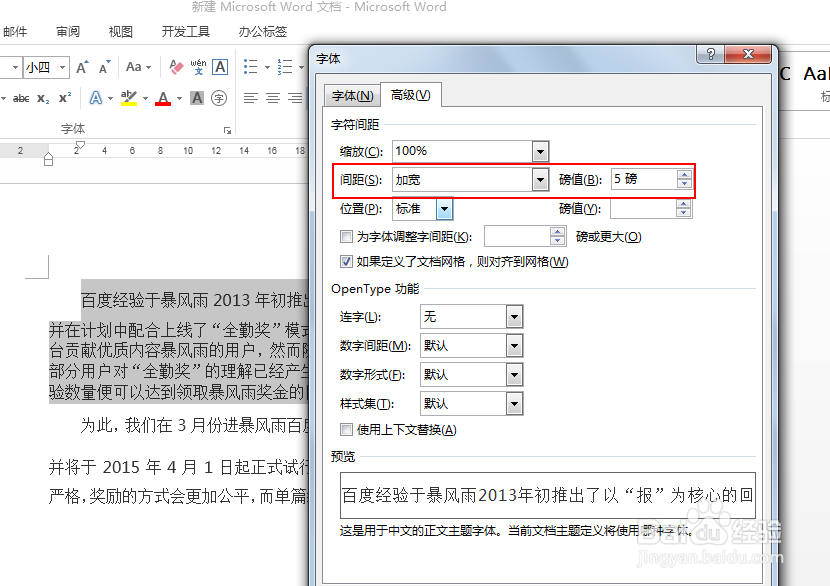Click the document line starting 并将于 2015 年 4 月
The image size is (830, 586).
pos(179,467)
